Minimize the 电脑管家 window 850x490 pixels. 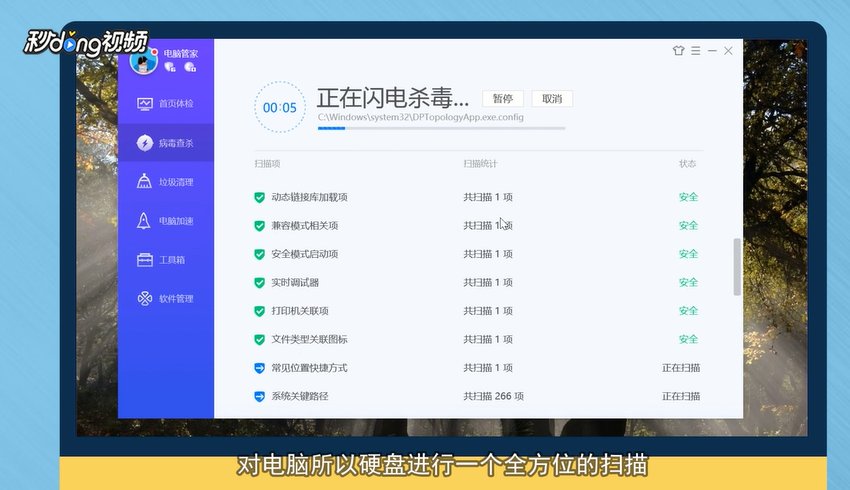712,50
